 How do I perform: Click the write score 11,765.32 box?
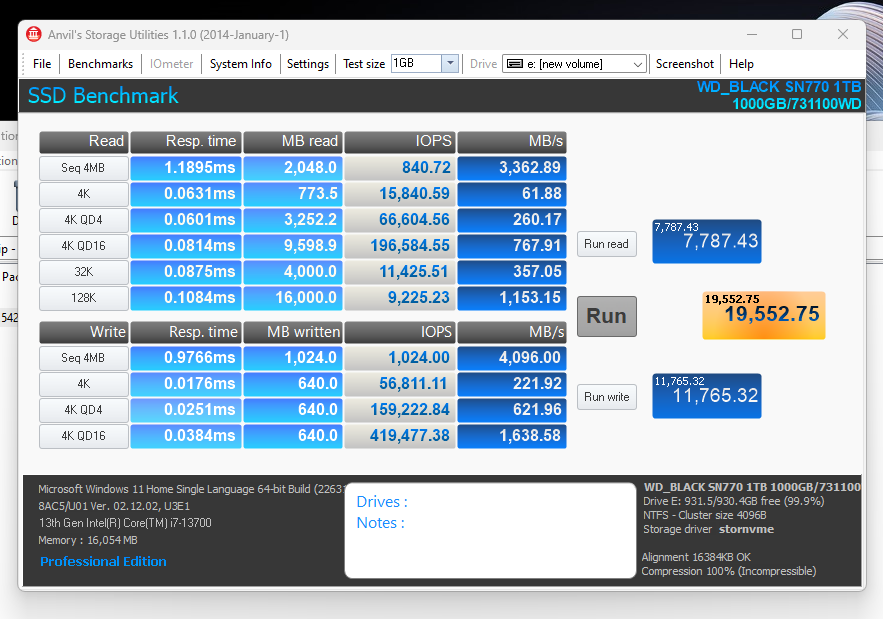pyautogui.click(x=707, y=395)
